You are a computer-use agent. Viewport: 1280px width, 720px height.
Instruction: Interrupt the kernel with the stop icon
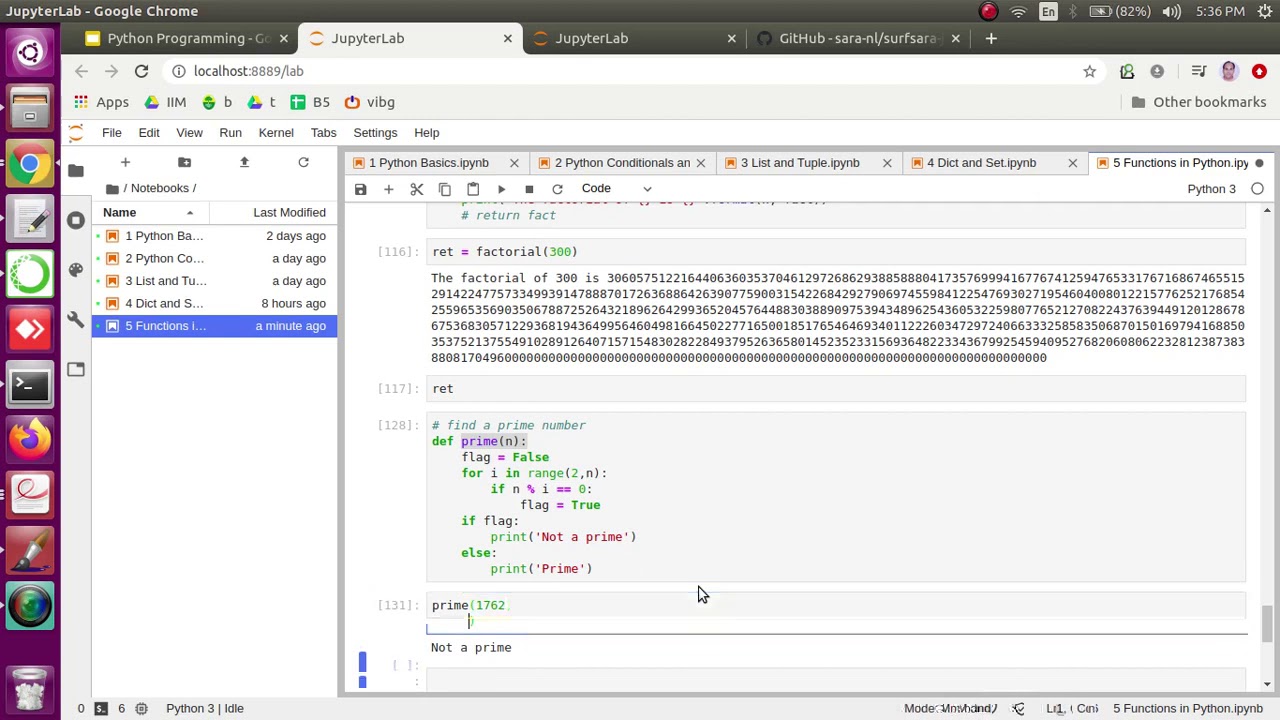click(529, 189)
